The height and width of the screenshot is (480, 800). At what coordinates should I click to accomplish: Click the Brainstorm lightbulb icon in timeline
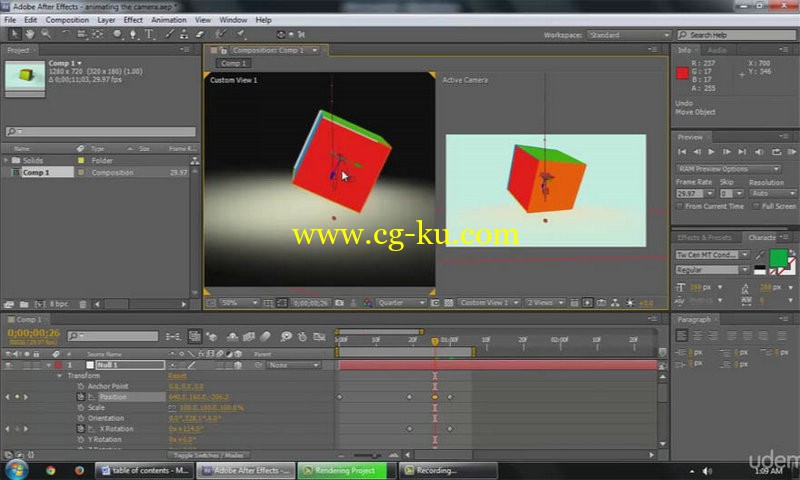[286, 336]
